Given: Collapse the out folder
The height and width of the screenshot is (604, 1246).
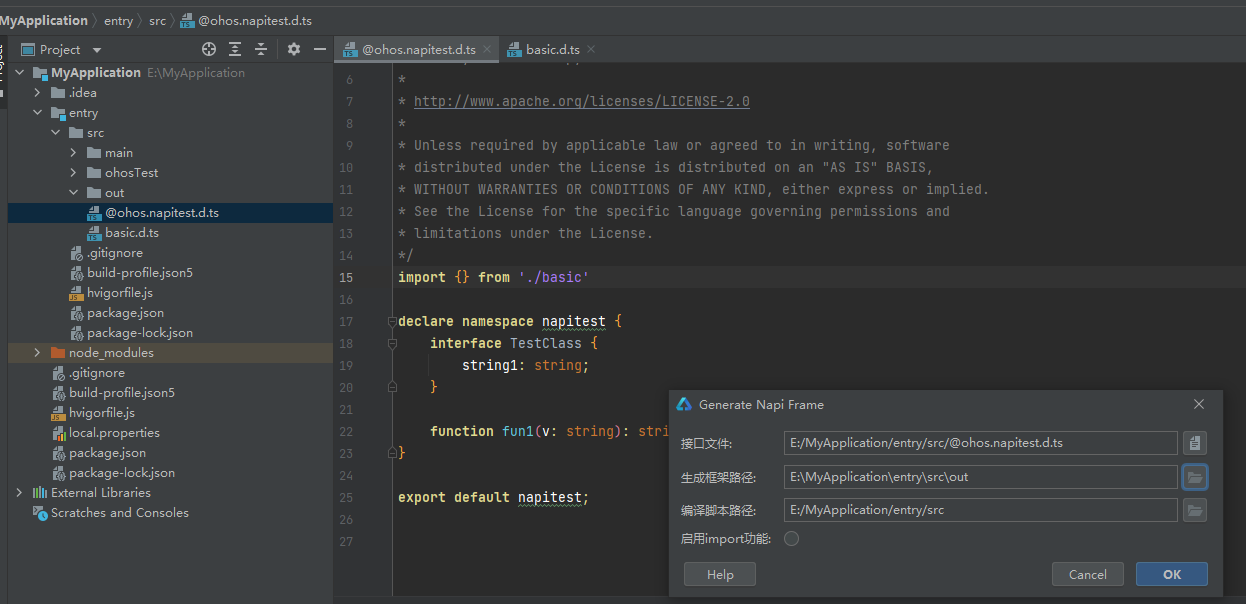Looking at the screenshot, I should [x=74, y=193].
